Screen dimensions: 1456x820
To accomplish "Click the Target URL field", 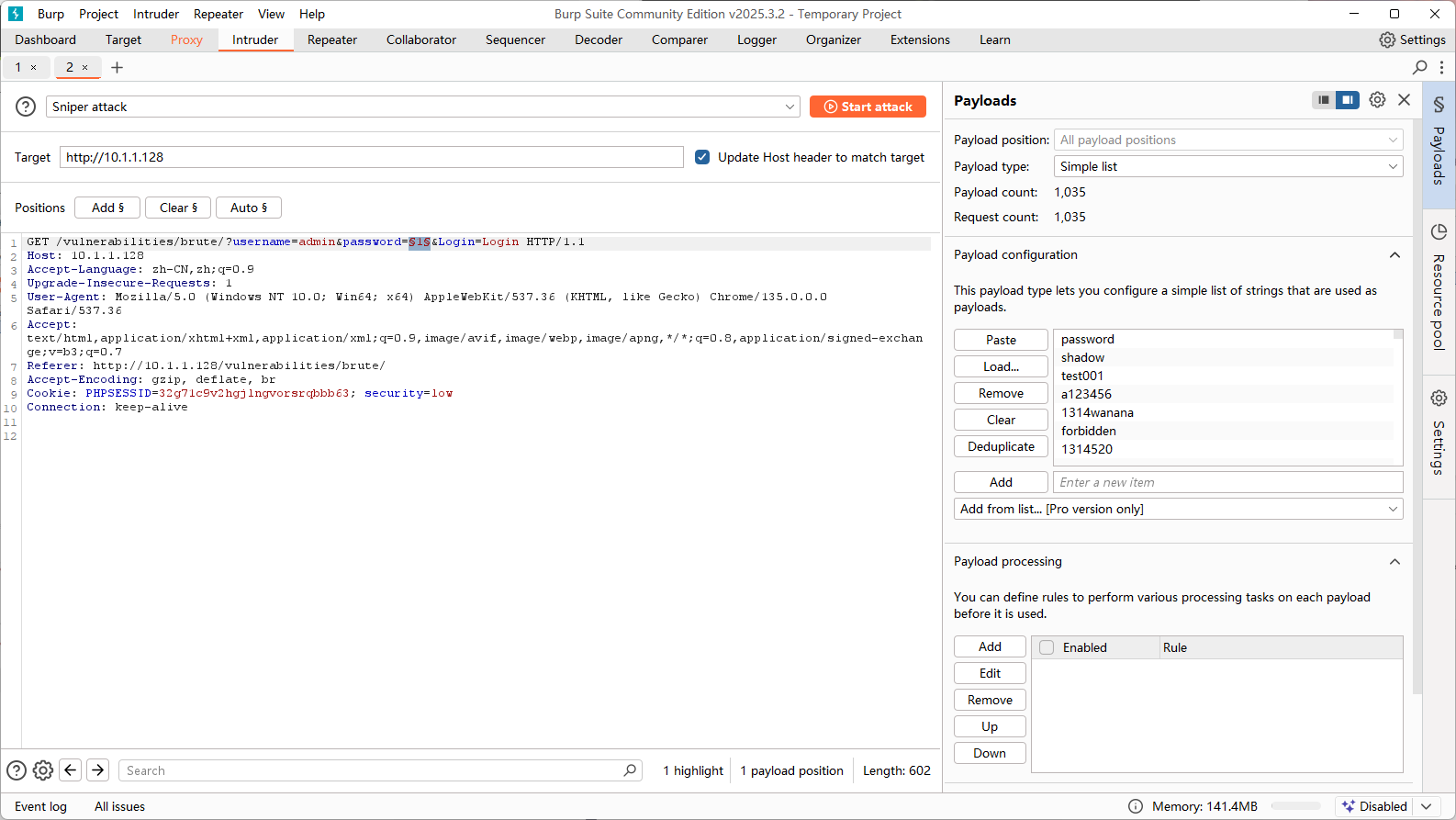I will (x=372, y=157).
